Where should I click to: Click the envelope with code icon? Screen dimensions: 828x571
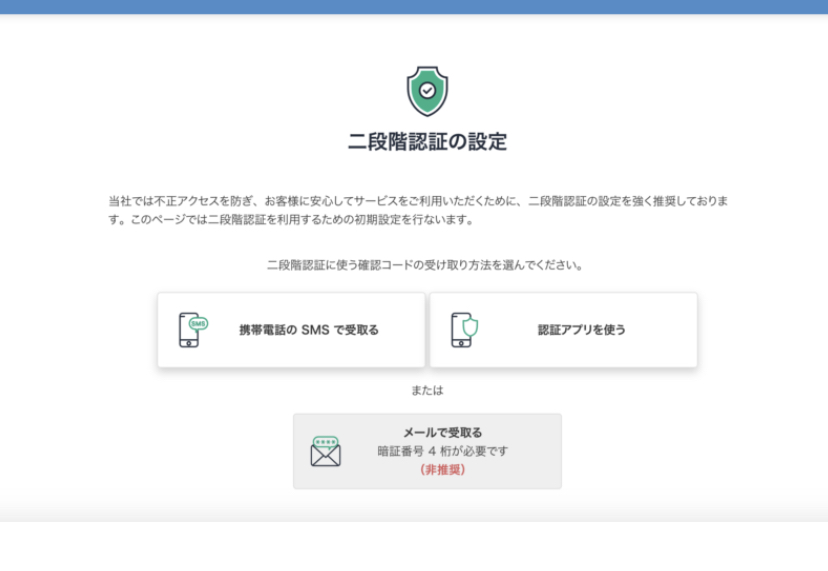(x=325, y=452)
